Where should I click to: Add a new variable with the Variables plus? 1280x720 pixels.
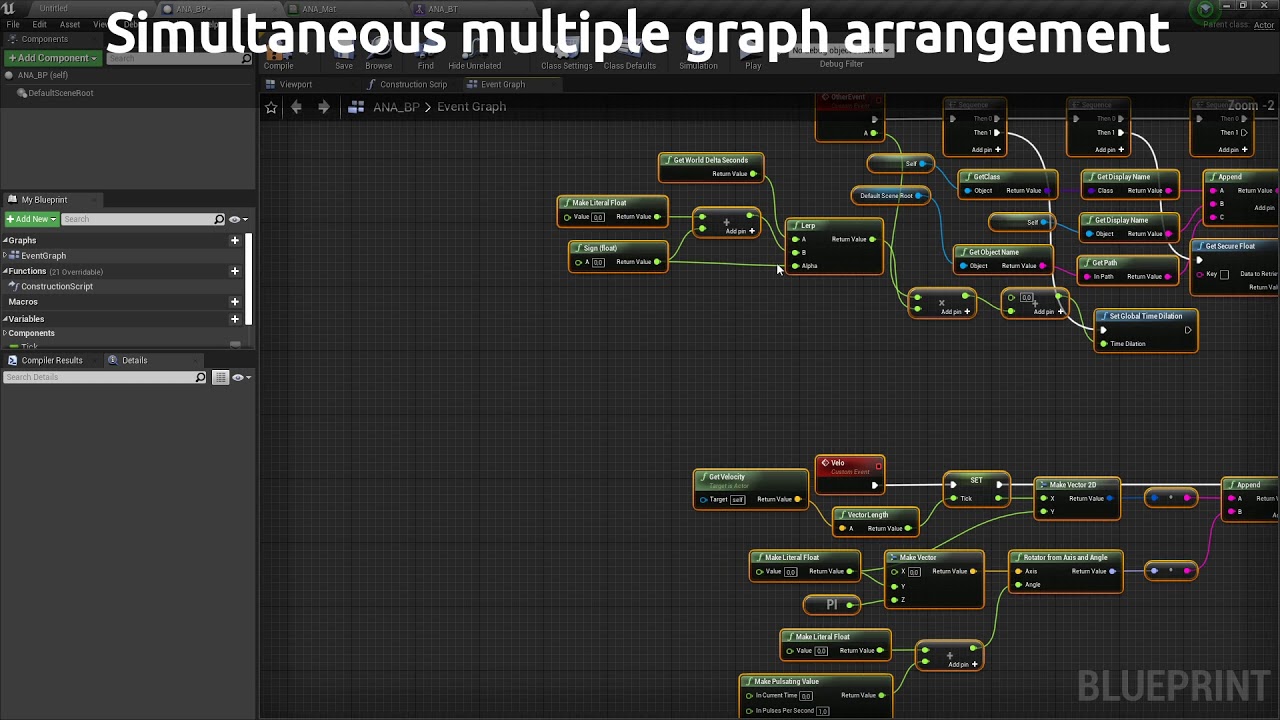click(235, 319)
